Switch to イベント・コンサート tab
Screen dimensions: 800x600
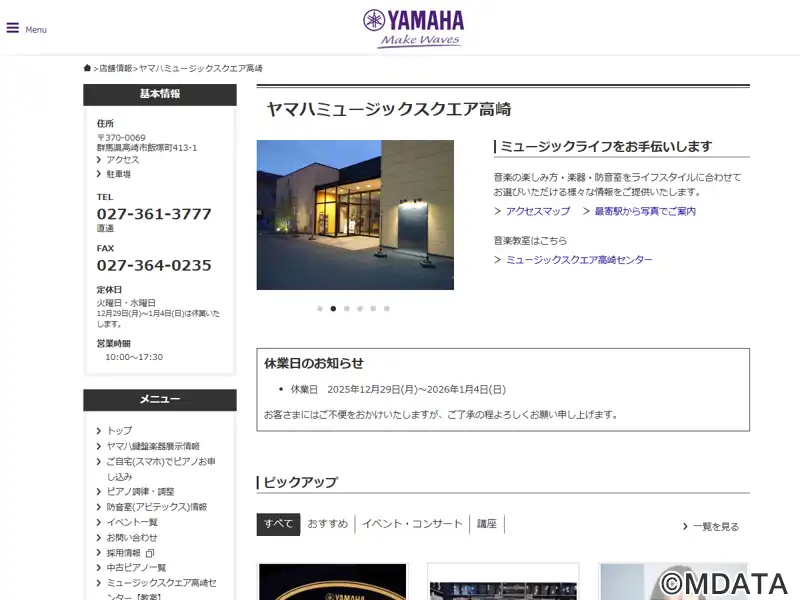tap(412, 524)
